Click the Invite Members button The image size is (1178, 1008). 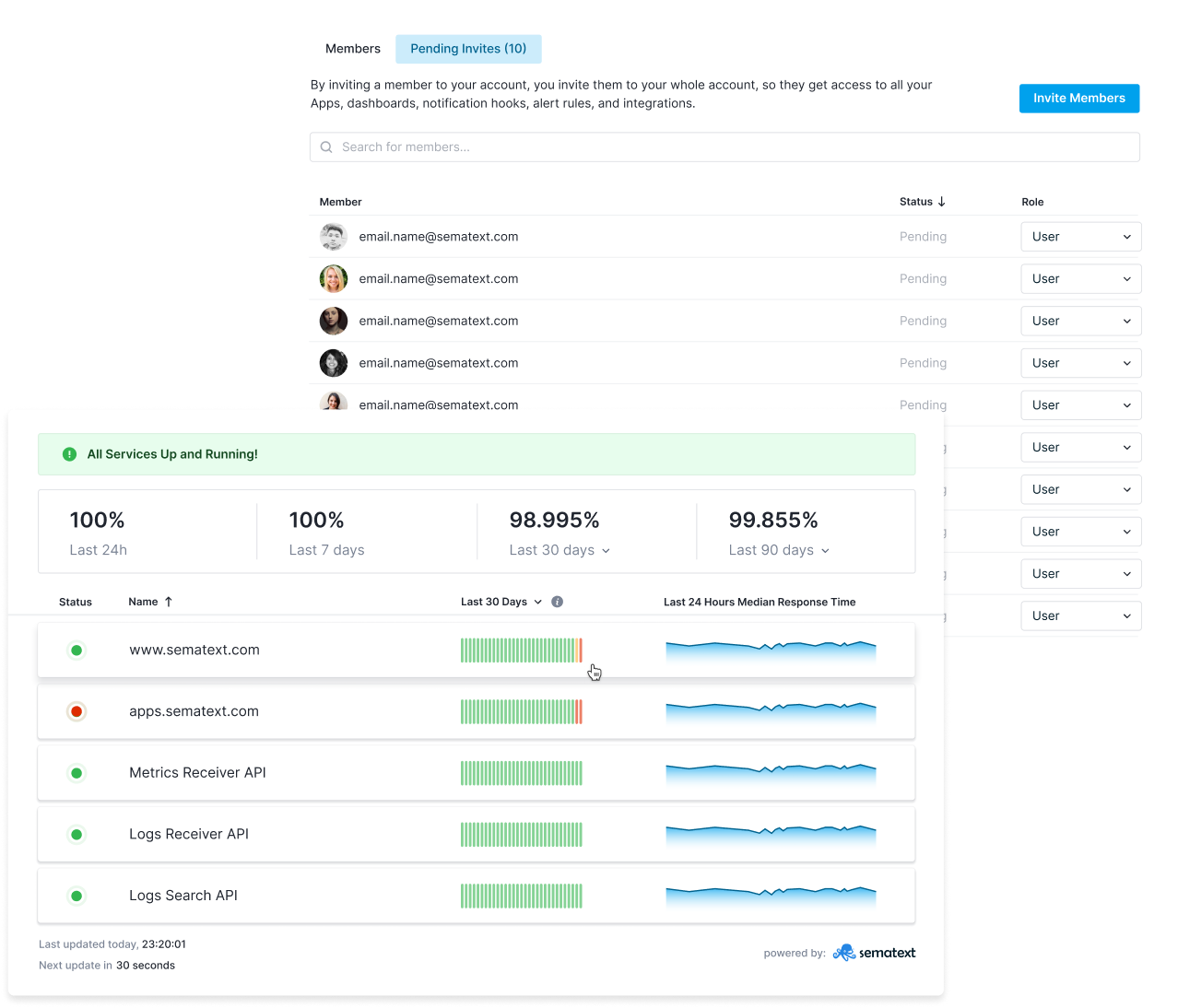click(1078, 99)
